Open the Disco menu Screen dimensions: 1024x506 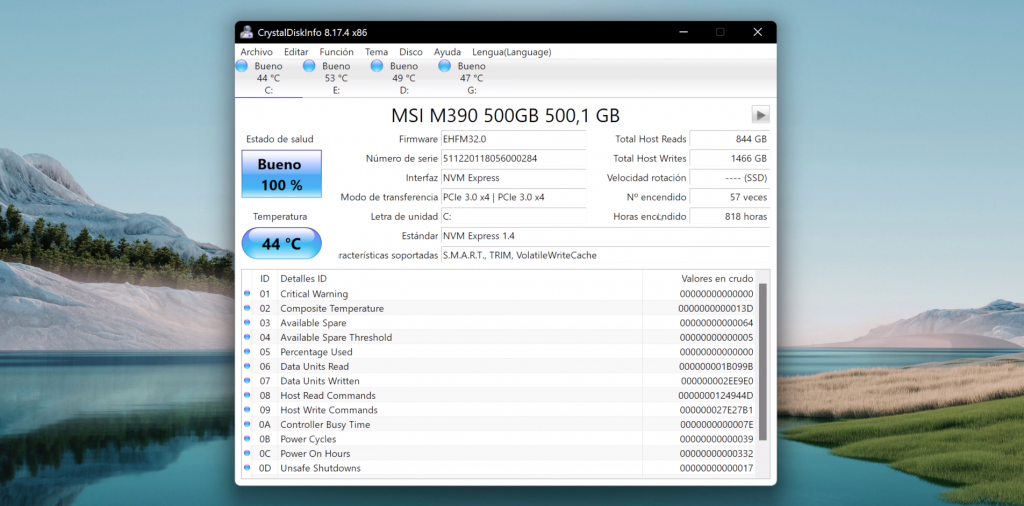410,52
